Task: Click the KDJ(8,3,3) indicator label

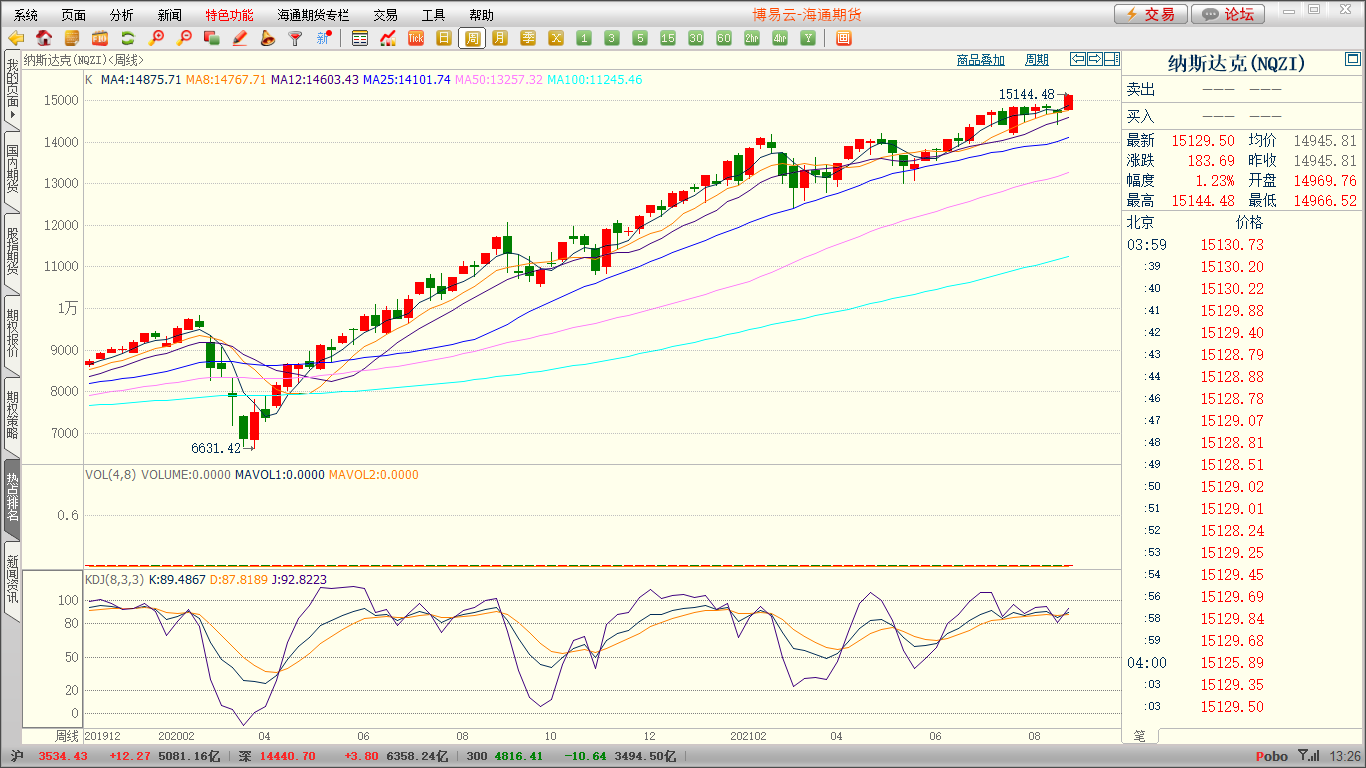Action: [114, 579]
